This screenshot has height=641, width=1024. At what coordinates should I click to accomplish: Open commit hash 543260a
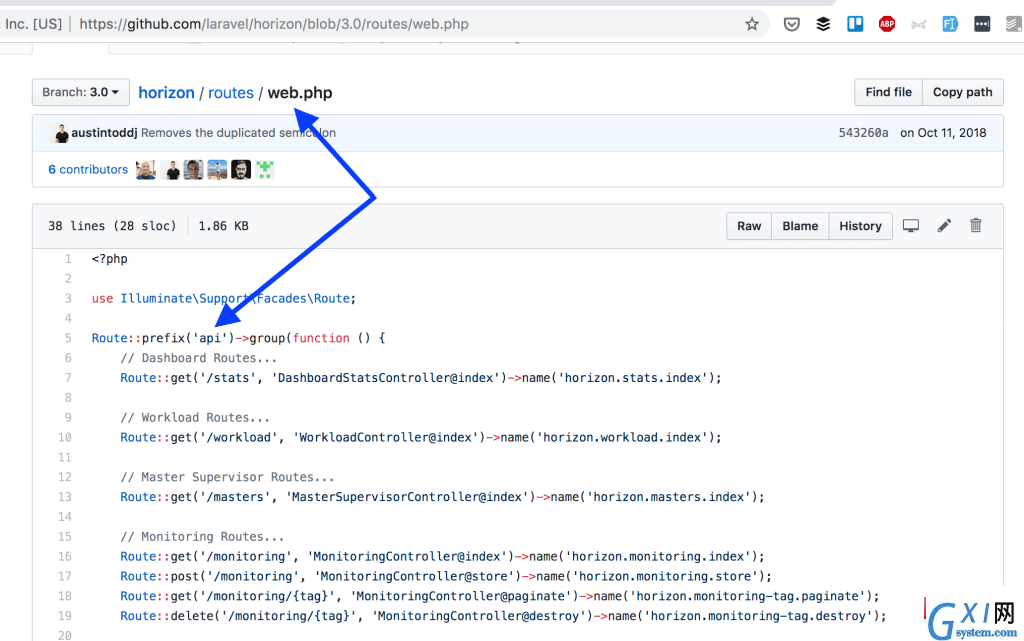[863, 133]
